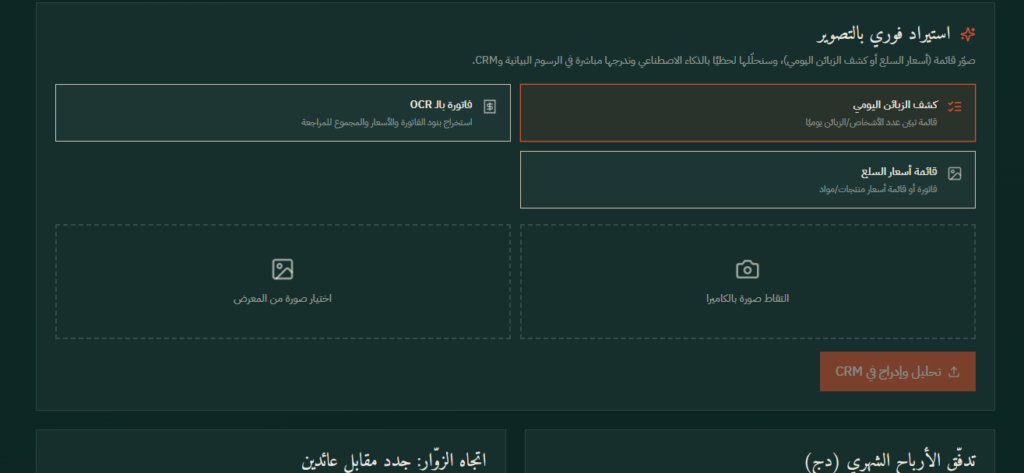Open اختيار صورة من المعرض drop area
Screen dimensions: 1024x473
(x=283, y=282)
